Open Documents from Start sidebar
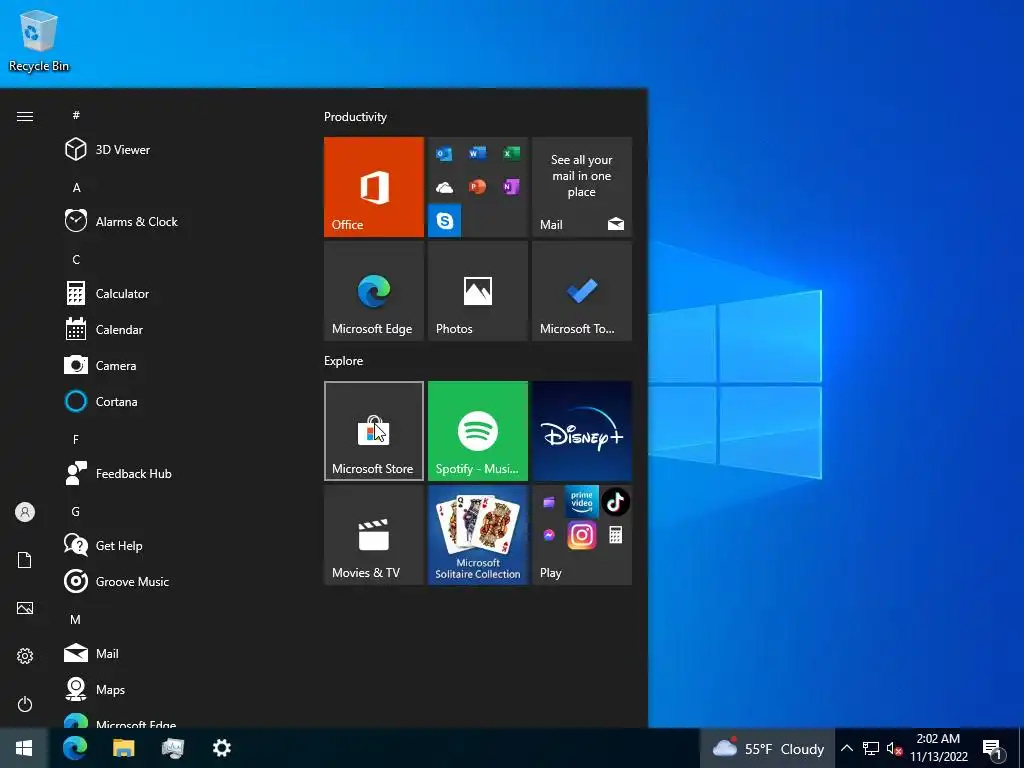The height and width of the screenshot is (768, 1024). tap(25, 560)
